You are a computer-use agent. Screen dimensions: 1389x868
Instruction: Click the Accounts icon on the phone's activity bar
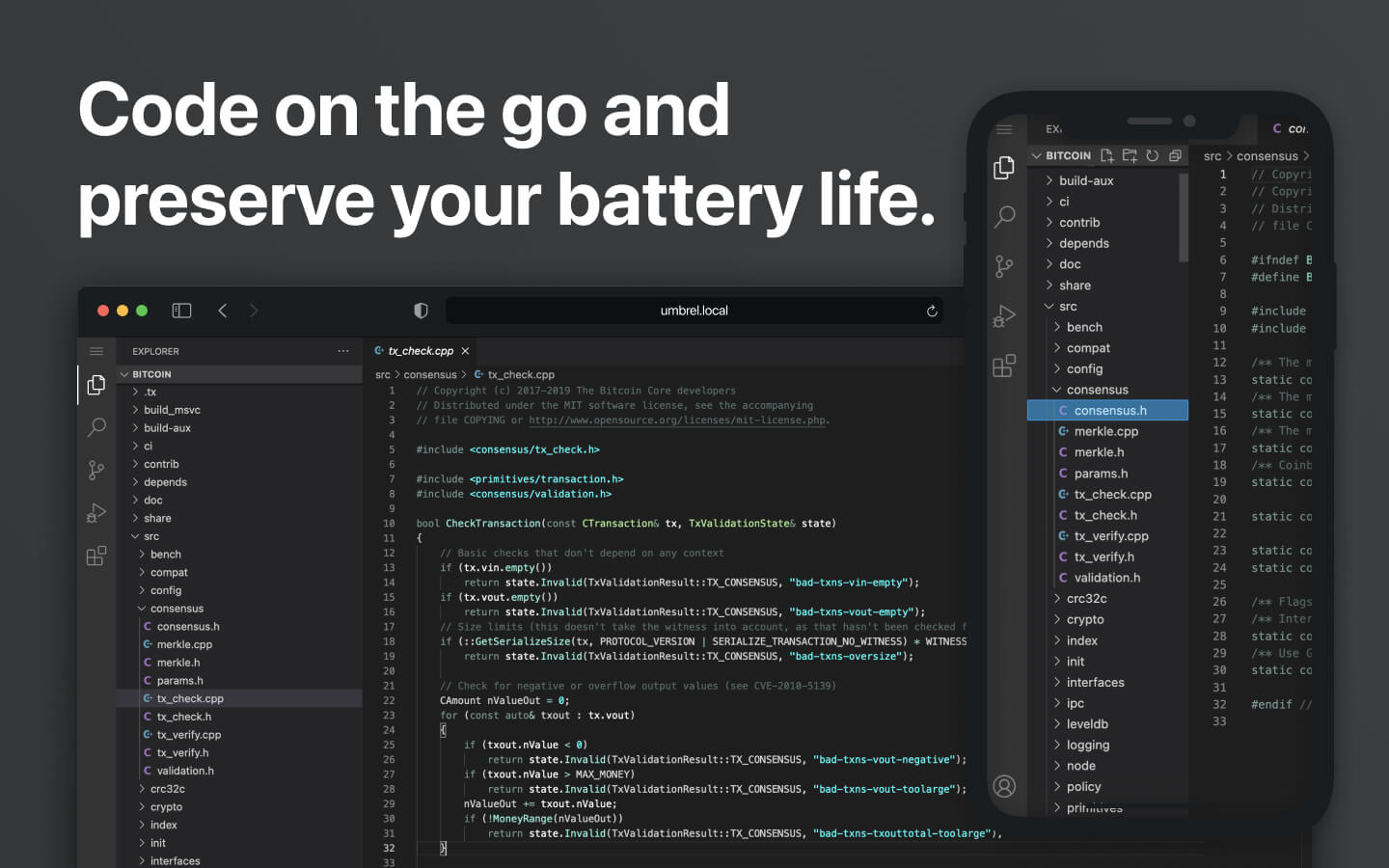(x=1005, y=786)
